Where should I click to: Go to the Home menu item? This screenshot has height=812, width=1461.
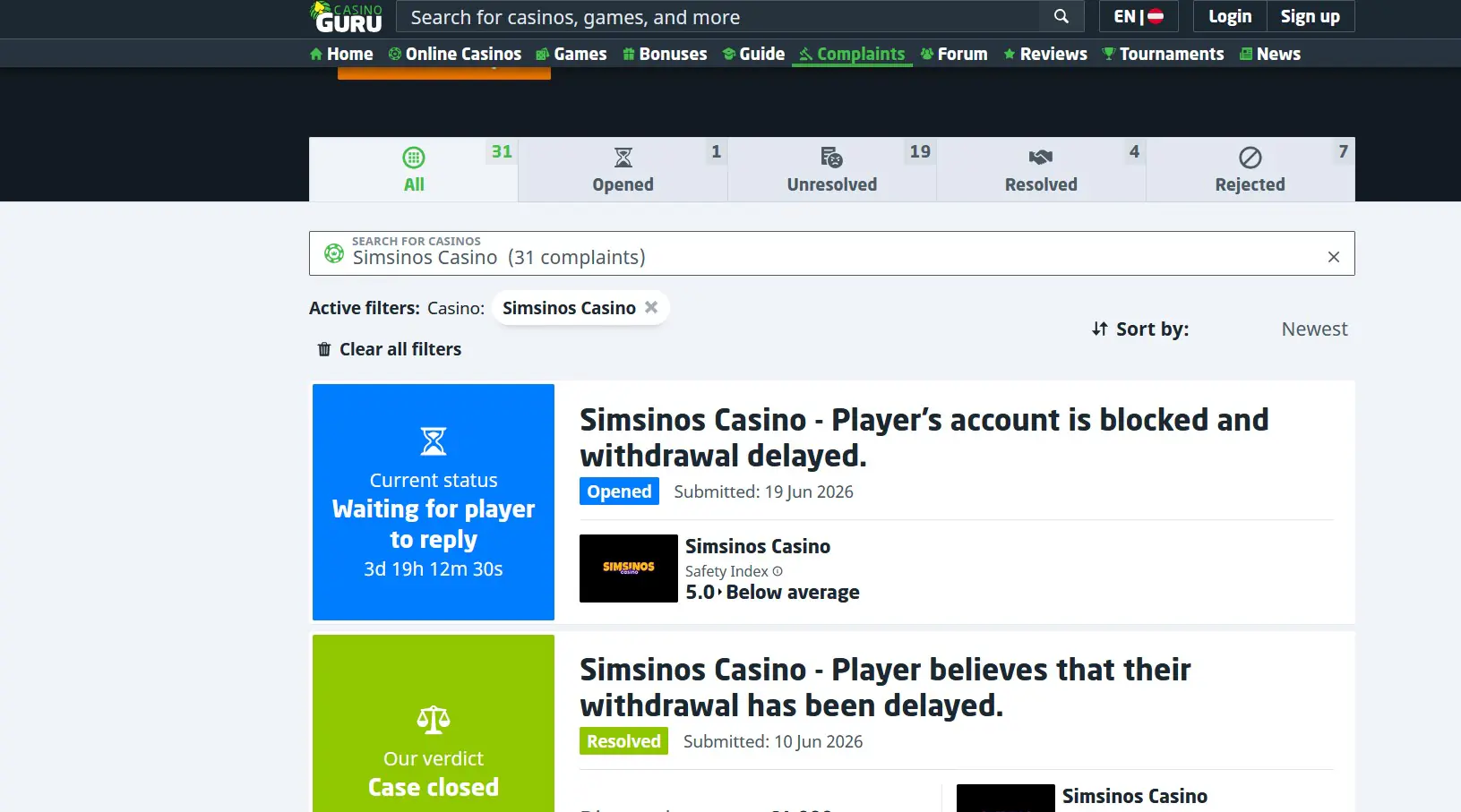click(x=341, y=54)
